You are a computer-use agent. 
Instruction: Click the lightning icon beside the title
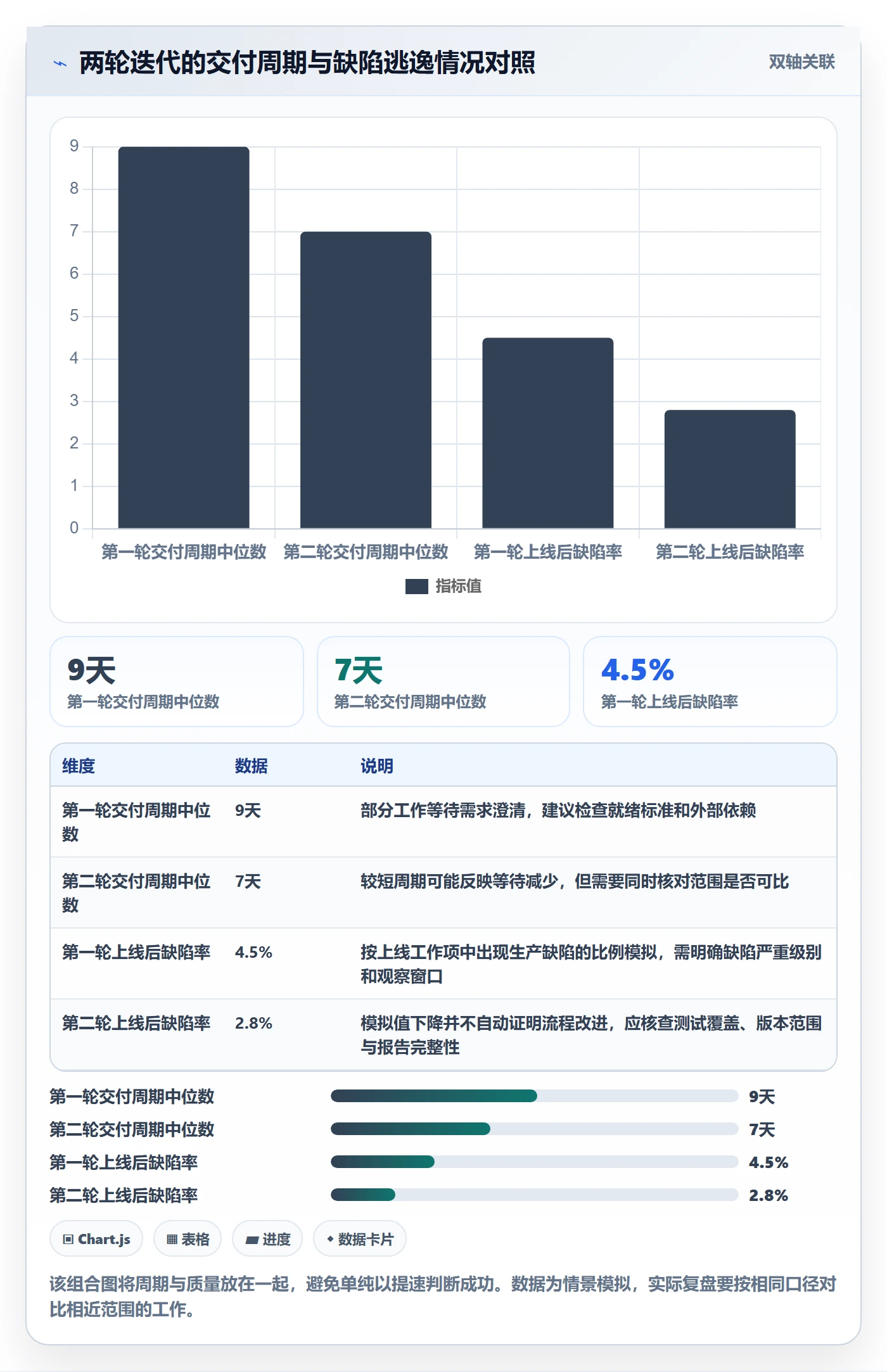[x=60, y=63]
